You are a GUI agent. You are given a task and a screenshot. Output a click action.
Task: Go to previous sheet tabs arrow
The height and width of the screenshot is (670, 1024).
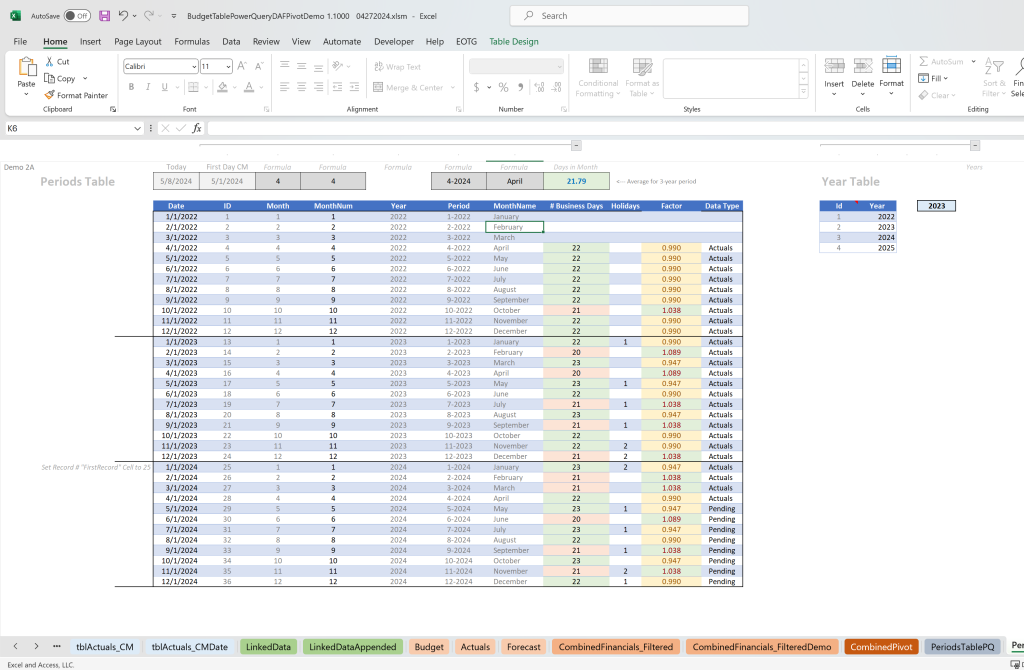pos(15,646)
